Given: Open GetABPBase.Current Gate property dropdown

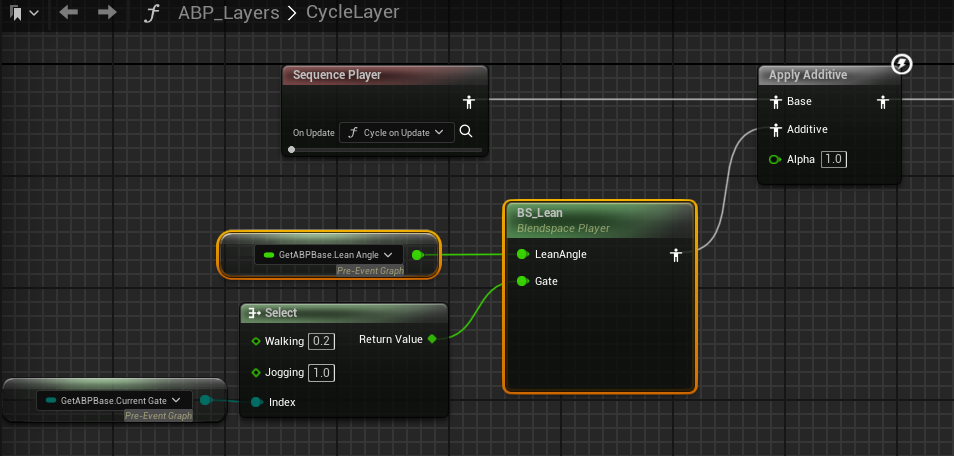Looking at the screenshot, I should pos(114,401).
